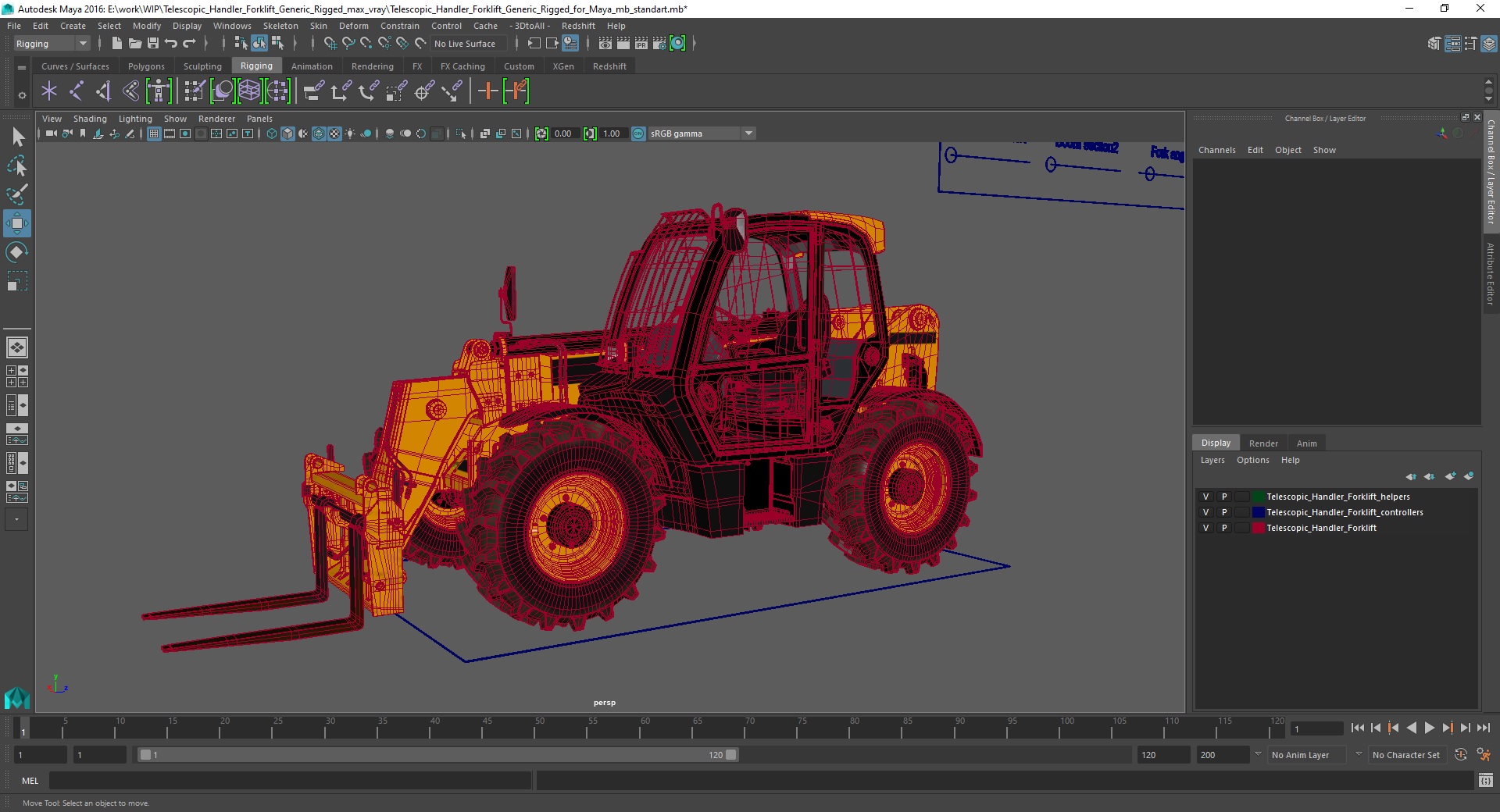The width and height of the screenshot is (1500, 812).
Task: Open the shelf tab selector menu
Action: (x=22, y=67)
